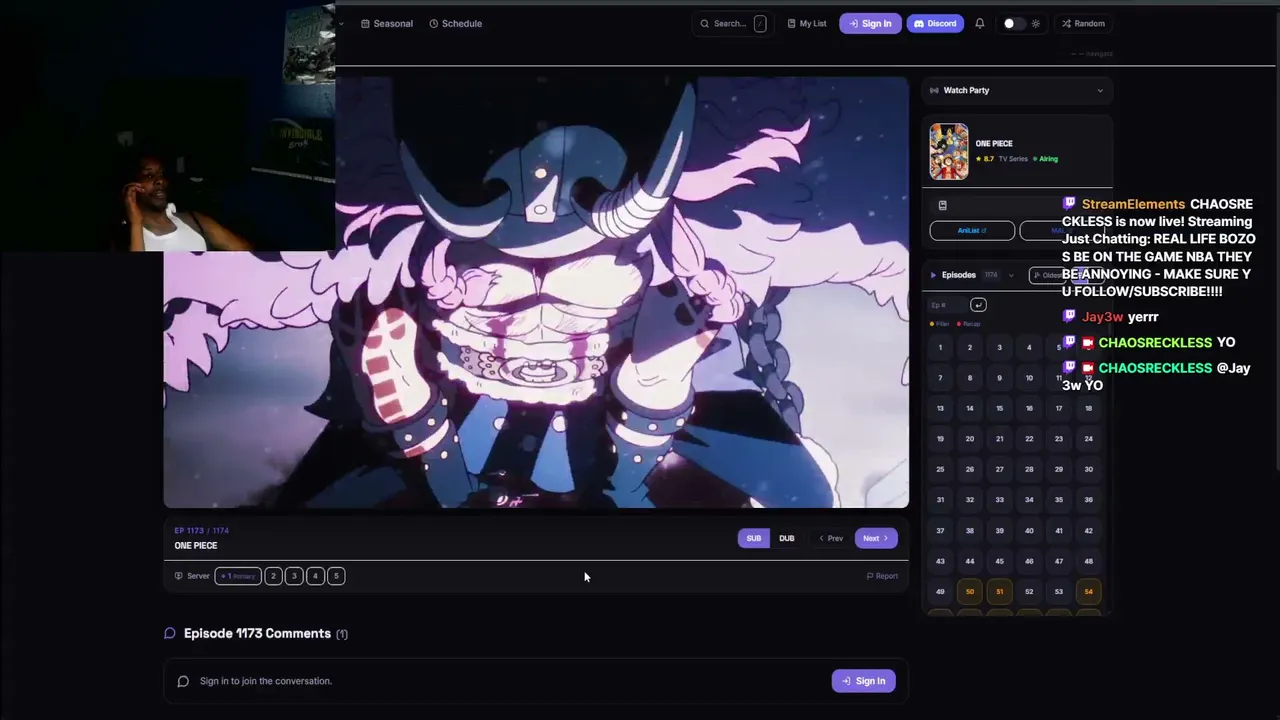Viewport: 1280px width, 720px height.
Task: Select episode 45 in the episode grid
Action: coord(999,561)
